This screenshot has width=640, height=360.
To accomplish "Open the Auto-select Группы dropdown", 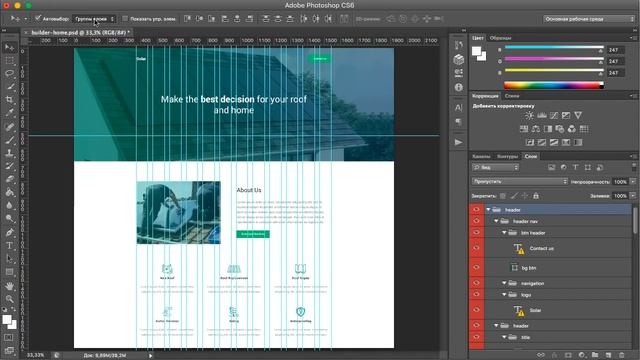I will 94,19.
